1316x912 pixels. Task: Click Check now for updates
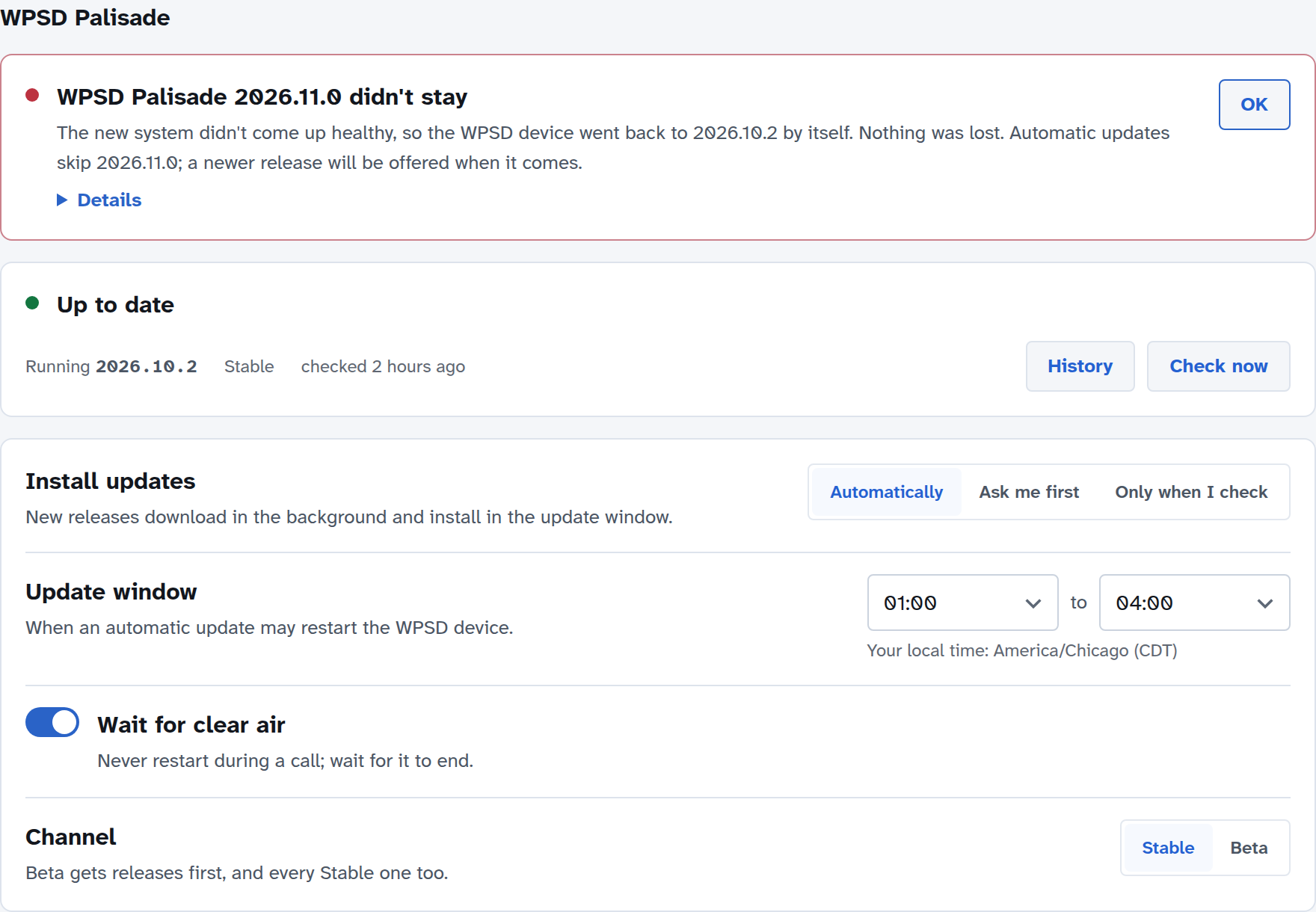pyautogui.click(x=1219, y=366)
